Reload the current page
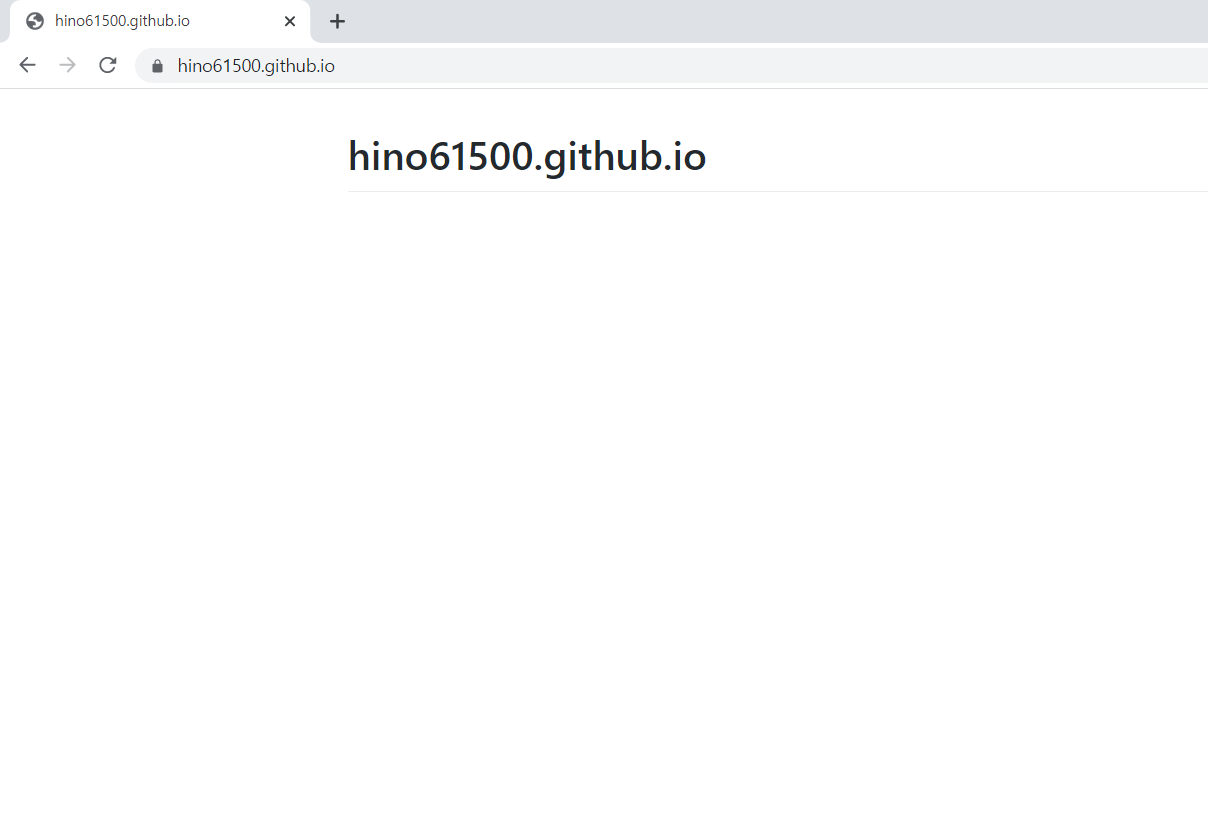This screenshot has height=819, width=1208. click(108, 66)
